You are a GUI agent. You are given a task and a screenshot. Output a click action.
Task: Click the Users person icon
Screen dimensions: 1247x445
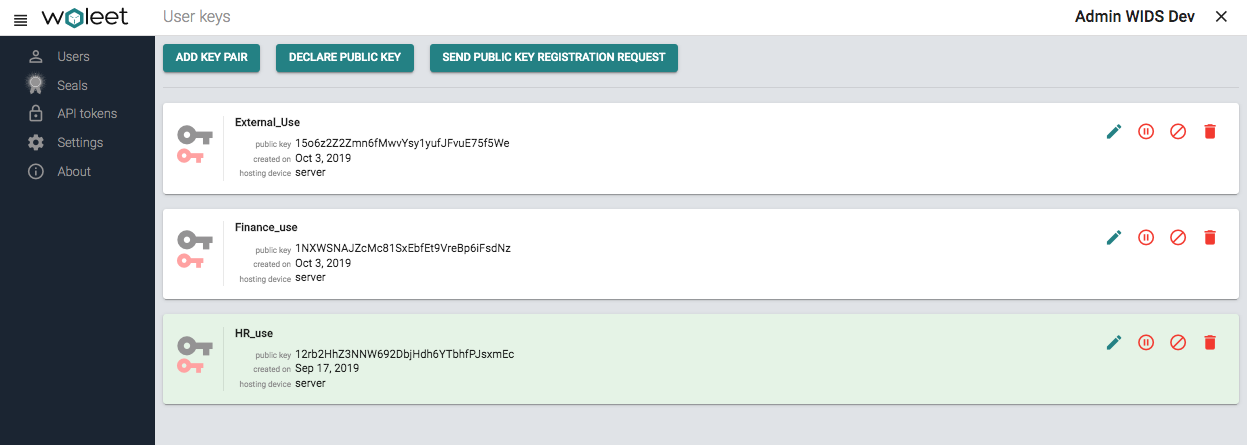pos(36,56)
